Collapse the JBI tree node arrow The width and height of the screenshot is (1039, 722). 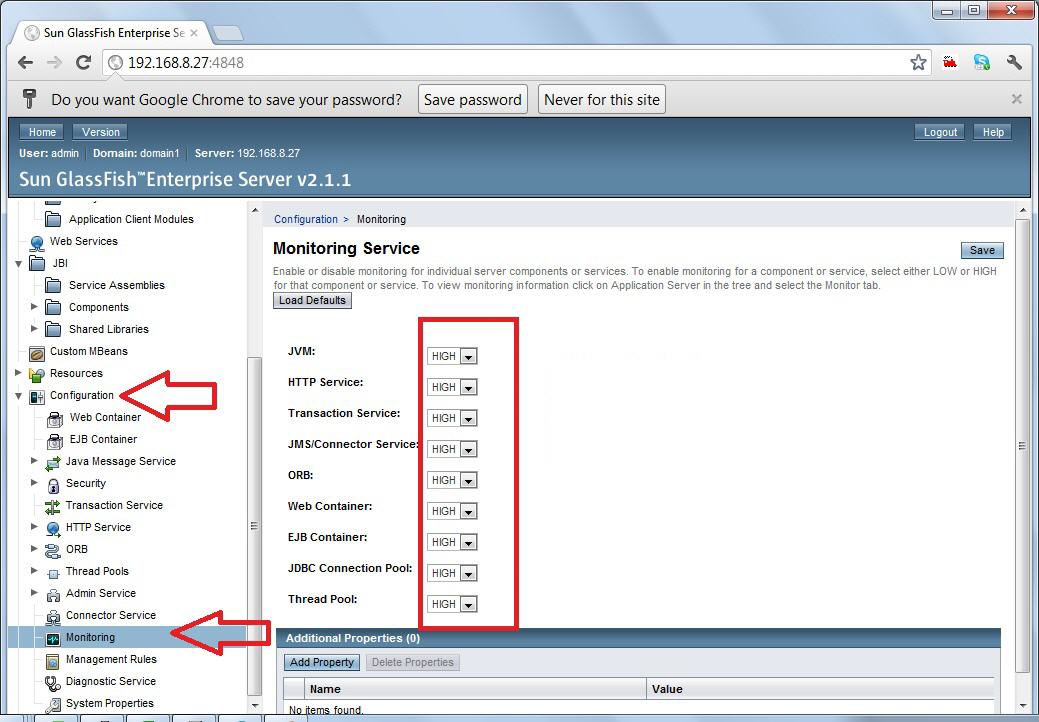(19, 264)
